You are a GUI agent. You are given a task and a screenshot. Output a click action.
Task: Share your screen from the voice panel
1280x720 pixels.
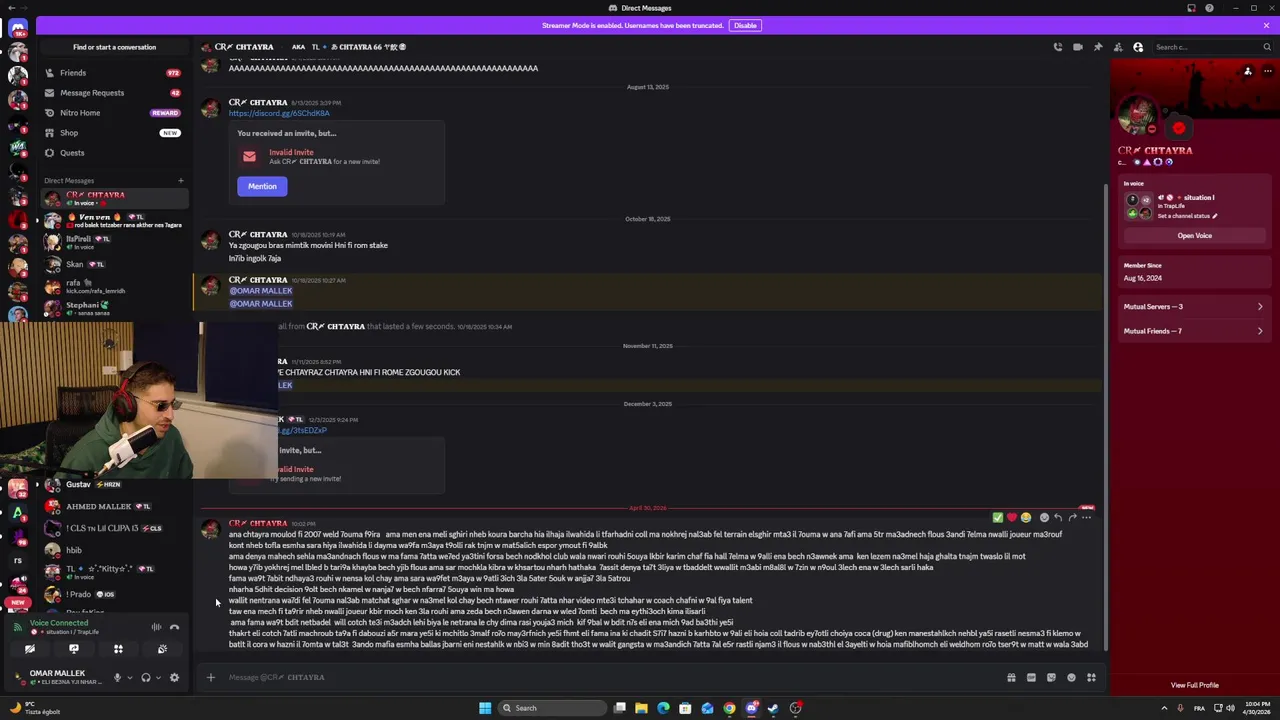(74, 649)
